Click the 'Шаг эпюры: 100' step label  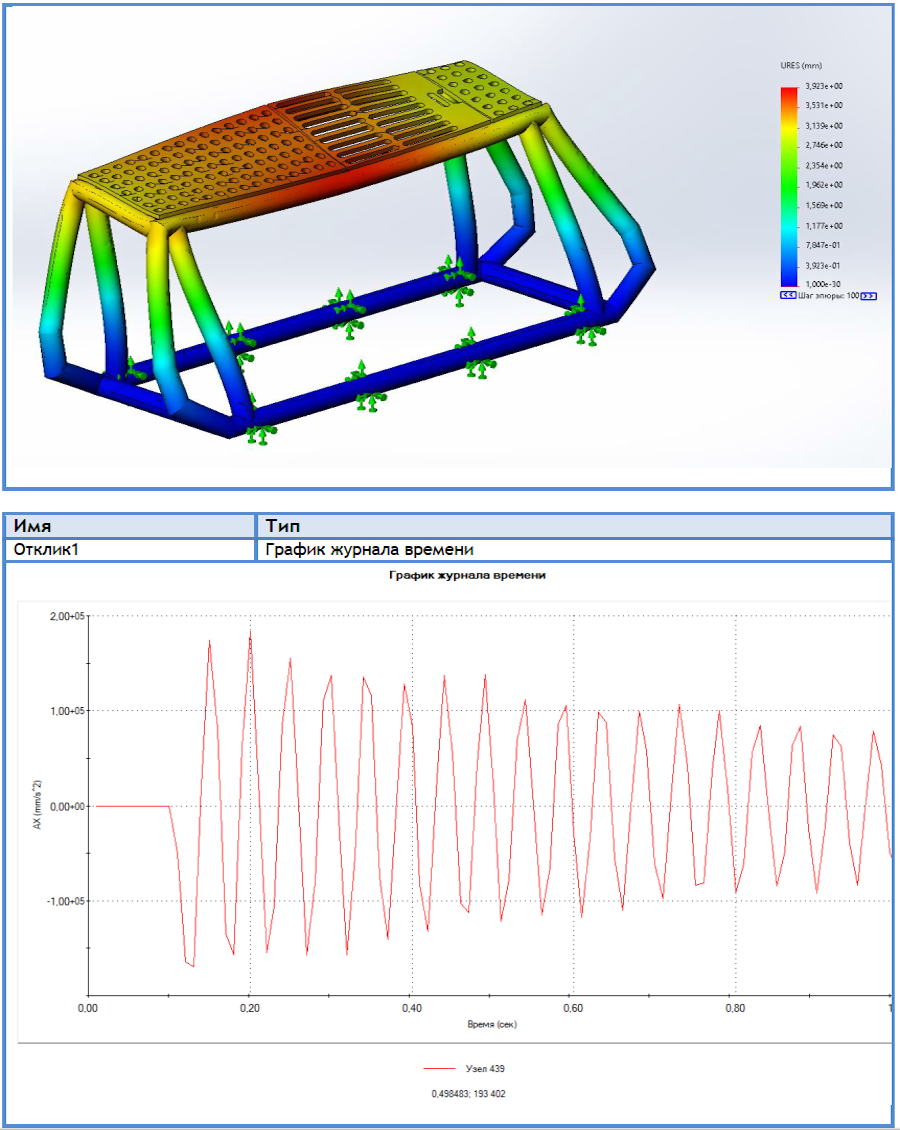[x=829, y=295]
